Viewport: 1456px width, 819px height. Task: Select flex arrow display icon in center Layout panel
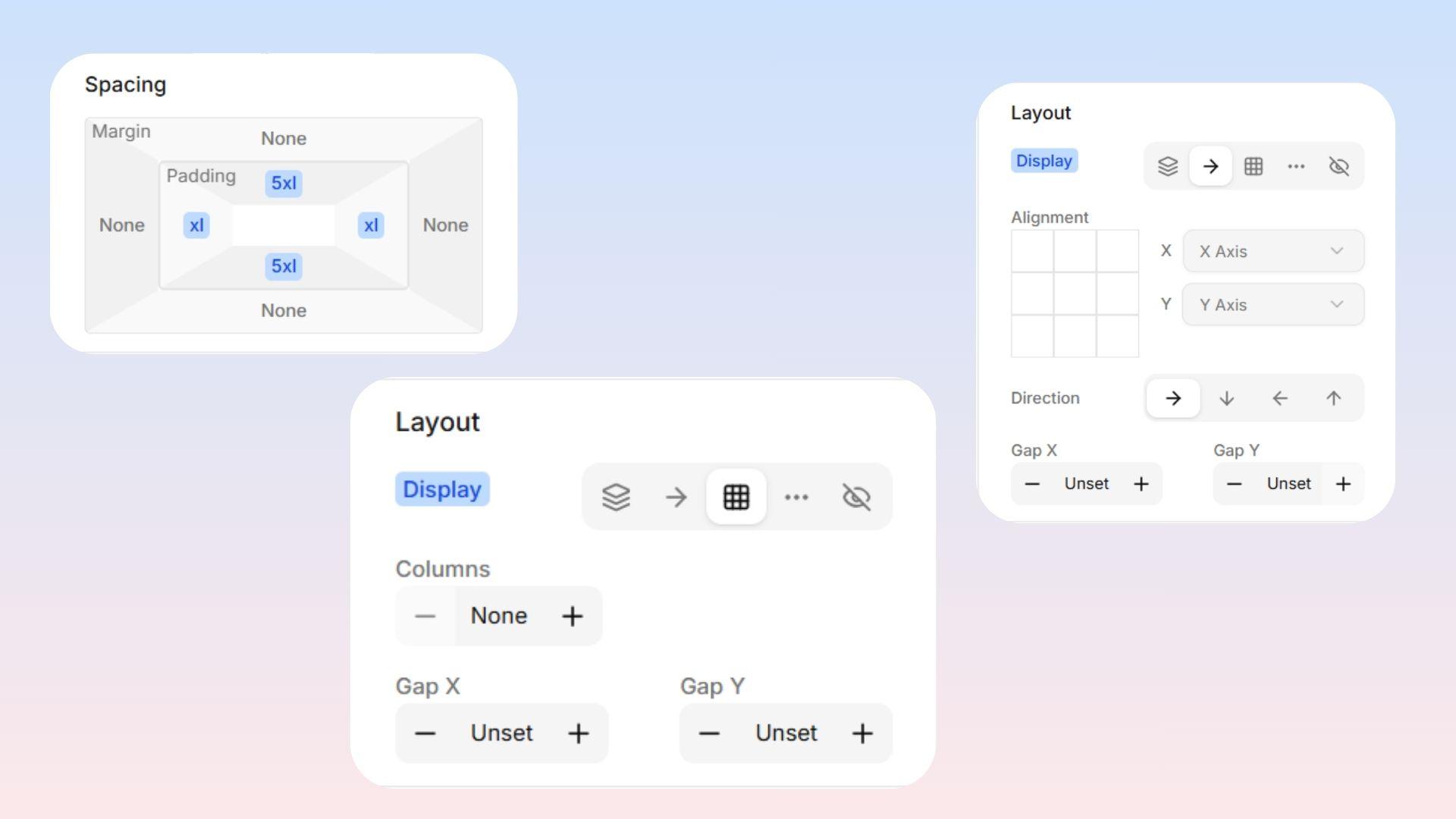point(676,497)
